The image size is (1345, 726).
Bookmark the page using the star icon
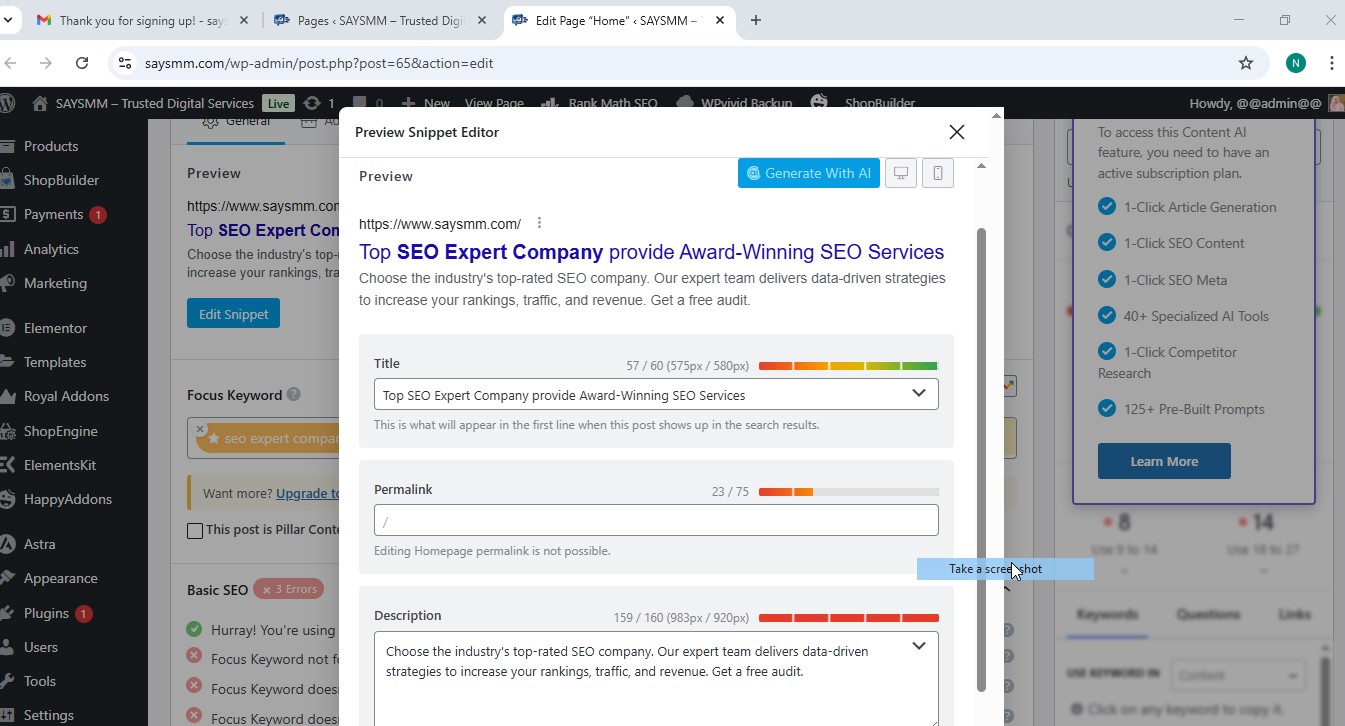(1246, 62)
